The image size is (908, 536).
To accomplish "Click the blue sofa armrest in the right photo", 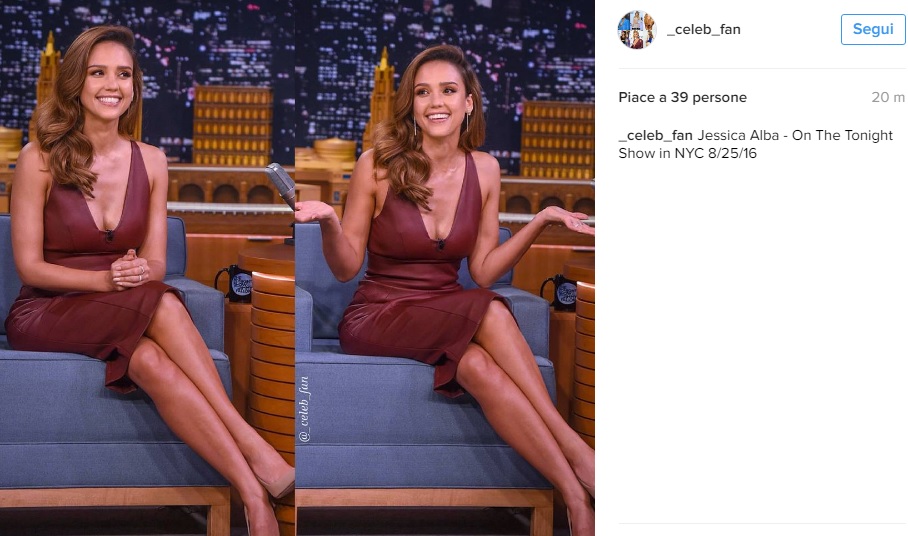I will [x=303, y=315].
